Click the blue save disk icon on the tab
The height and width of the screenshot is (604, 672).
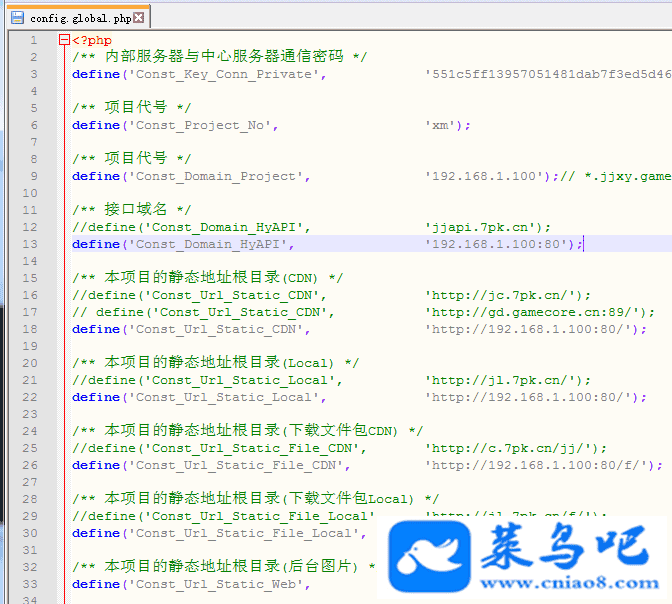pos(17,18)
